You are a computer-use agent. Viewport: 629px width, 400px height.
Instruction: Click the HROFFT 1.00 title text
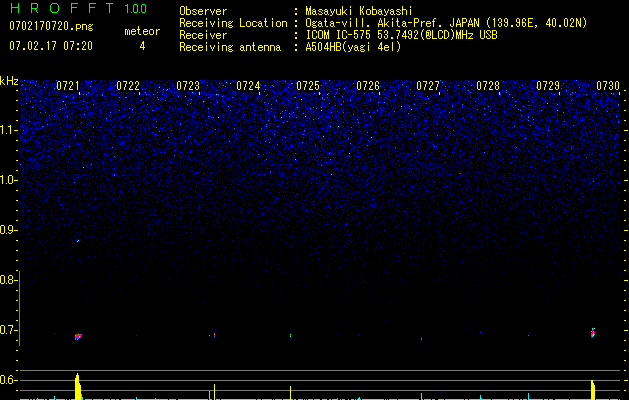[x=79, y=8]
